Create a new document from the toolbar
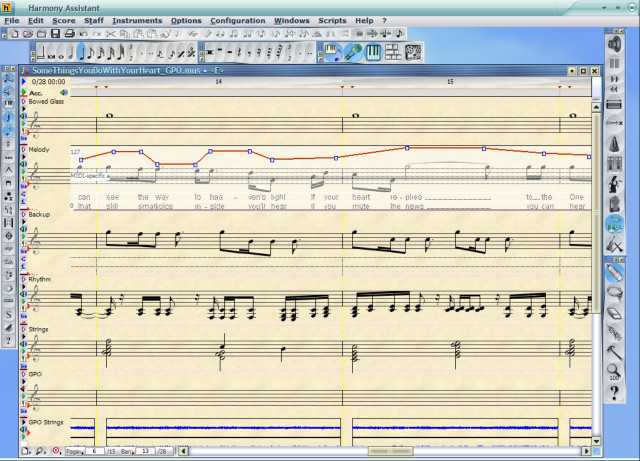 [15, 34]
